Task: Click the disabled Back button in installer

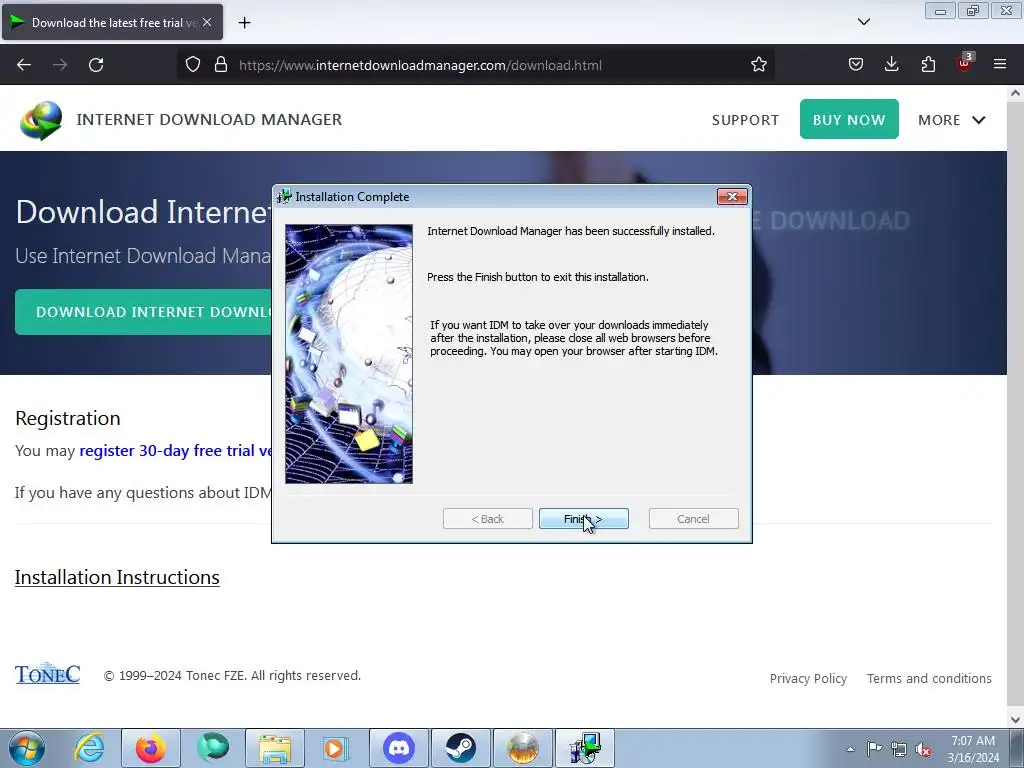Action: (x=487, y=519)
